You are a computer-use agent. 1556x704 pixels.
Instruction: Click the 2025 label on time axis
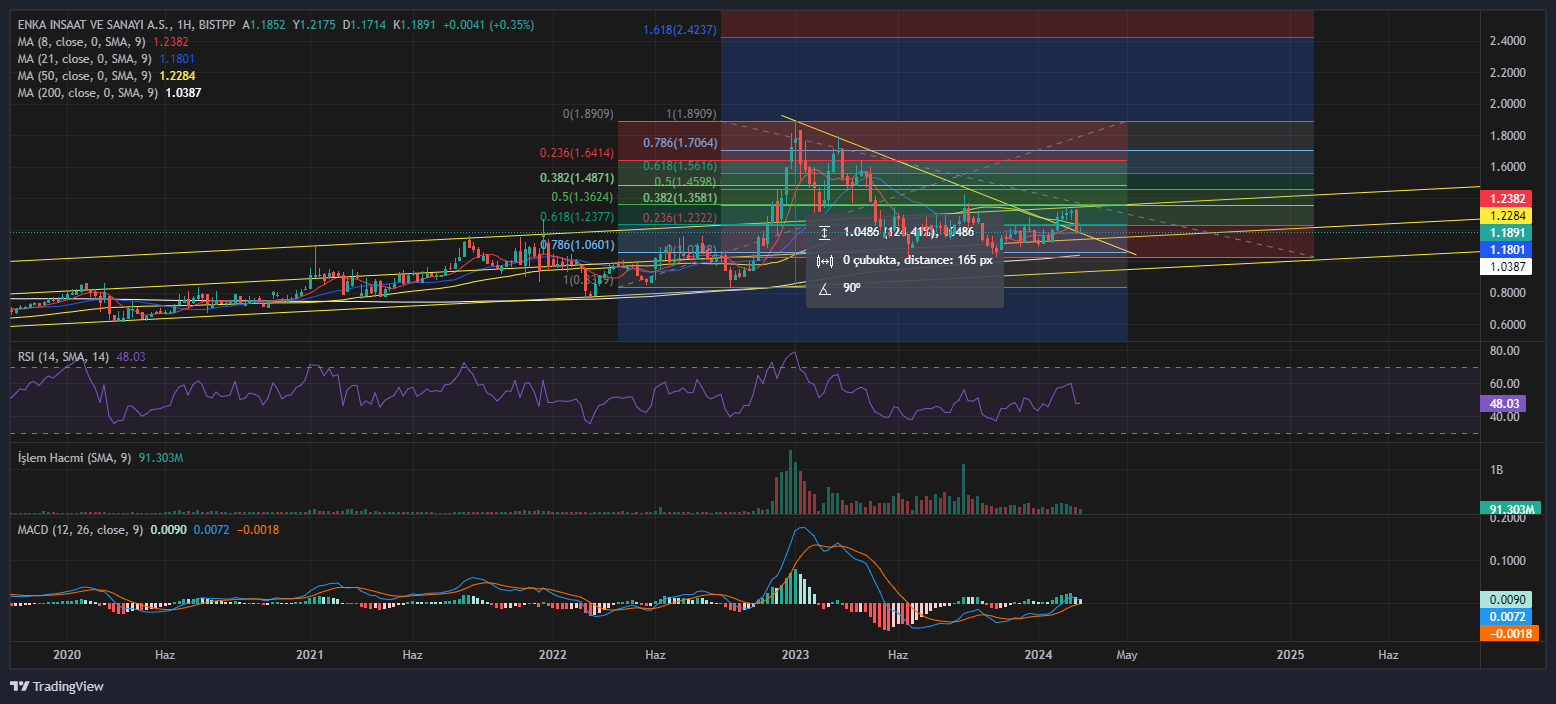pos(1291,655)
